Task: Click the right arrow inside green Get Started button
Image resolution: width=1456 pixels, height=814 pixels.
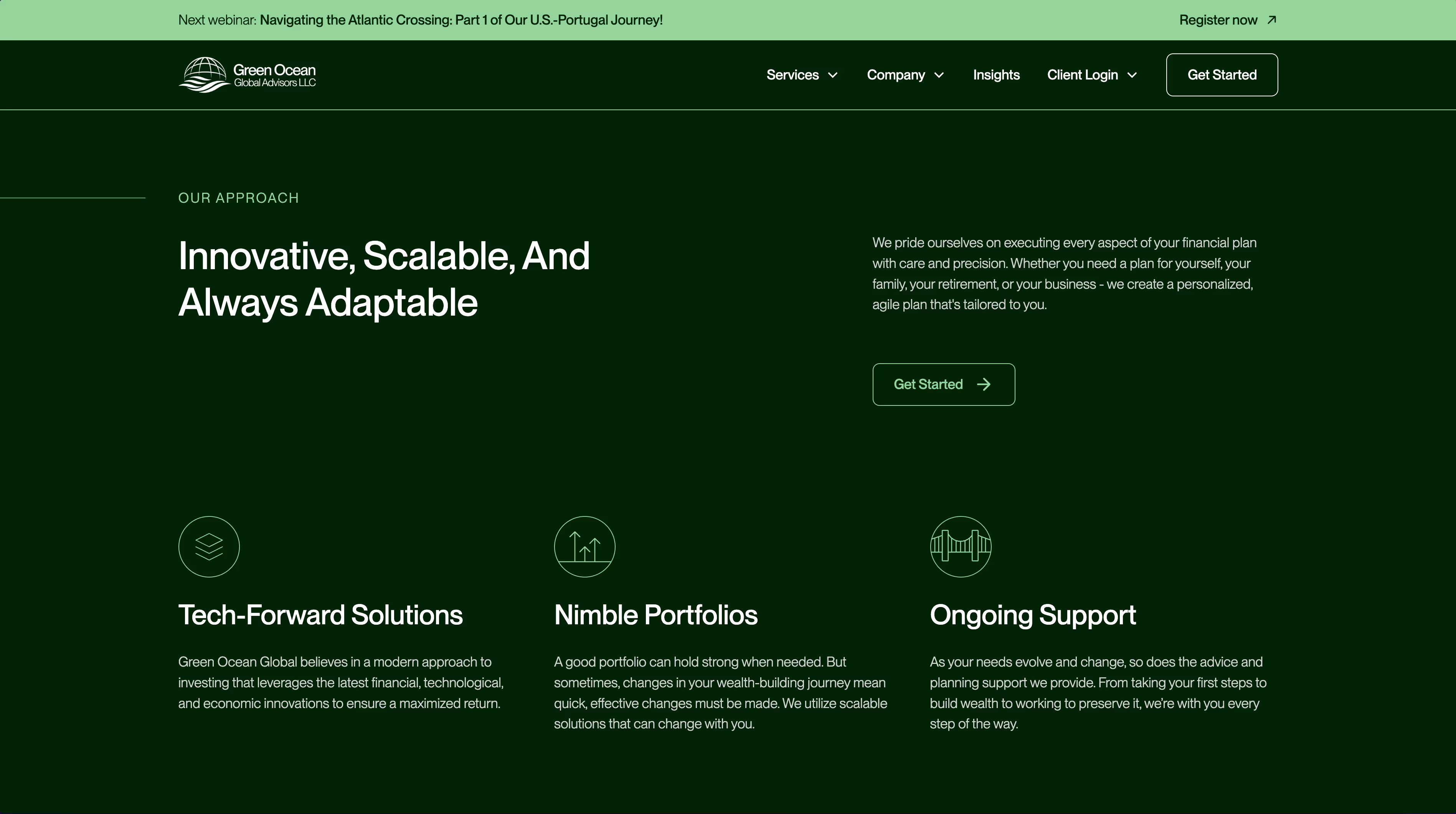Action: click(984, 385)
